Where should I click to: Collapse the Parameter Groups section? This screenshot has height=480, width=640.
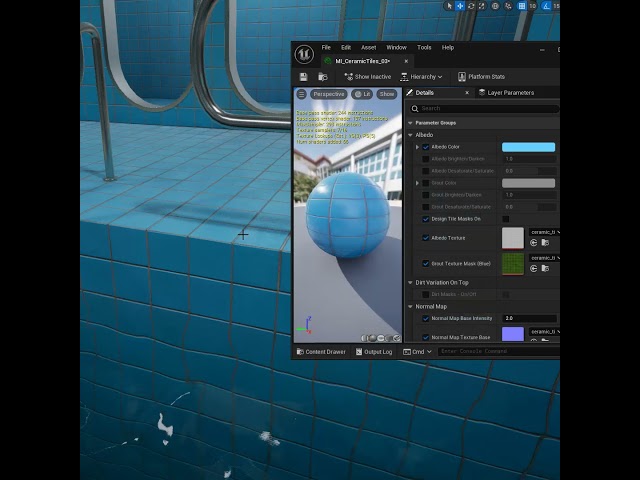(x=410, y=123)
